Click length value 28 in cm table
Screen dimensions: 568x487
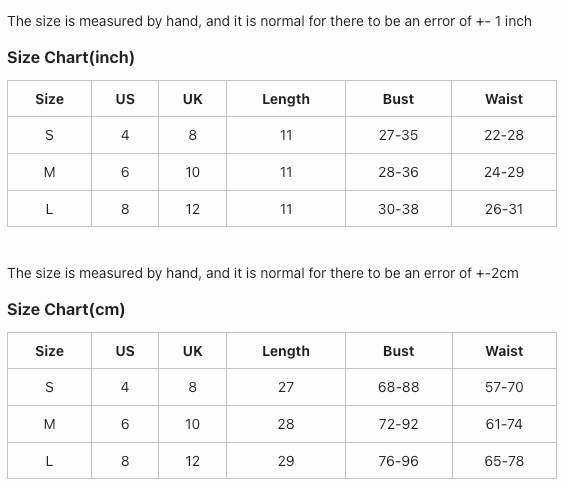(x=286, y=424)
